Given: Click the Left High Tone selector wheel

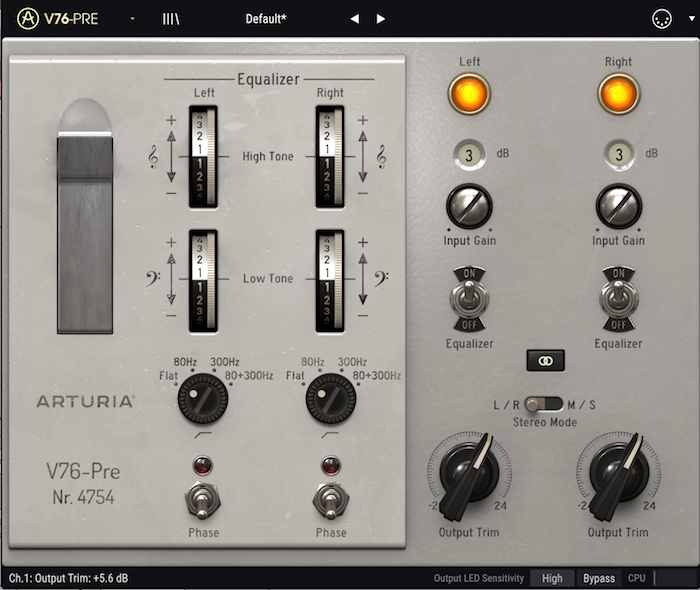Looking at the screenshot, I should [x=203, y=157].
